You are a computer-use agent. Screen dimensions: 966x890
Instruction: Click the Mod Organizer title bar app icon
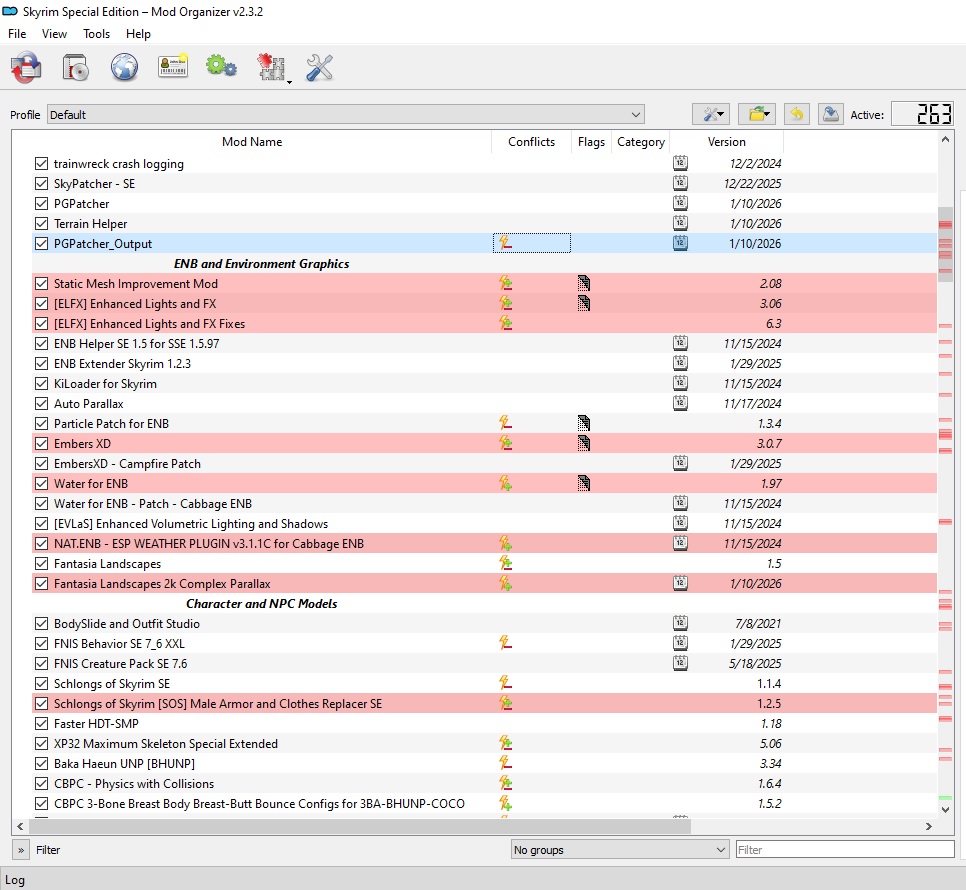click(x=10, y=11)
